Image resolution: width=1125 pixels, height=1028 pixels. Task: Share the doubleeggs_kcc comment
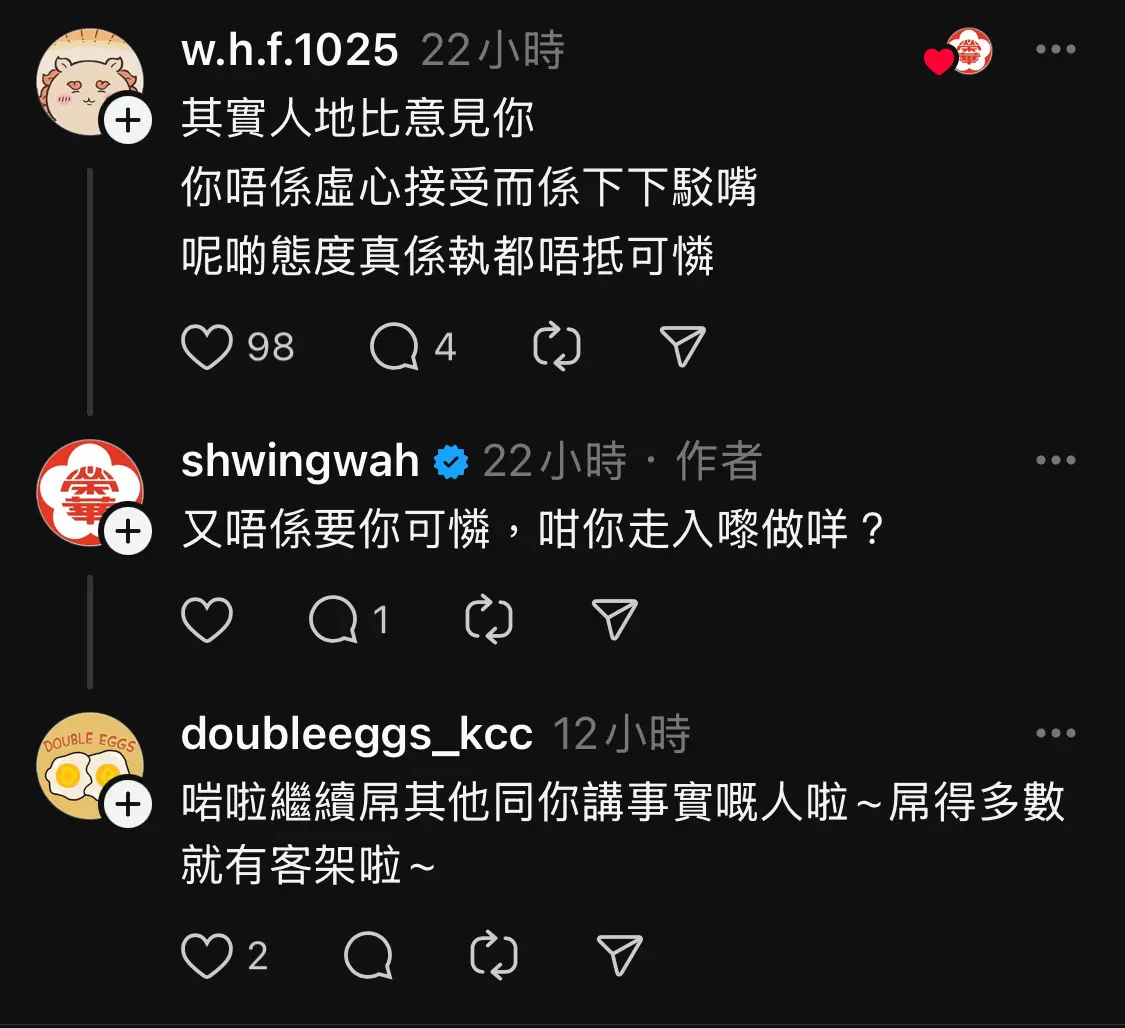620,955
